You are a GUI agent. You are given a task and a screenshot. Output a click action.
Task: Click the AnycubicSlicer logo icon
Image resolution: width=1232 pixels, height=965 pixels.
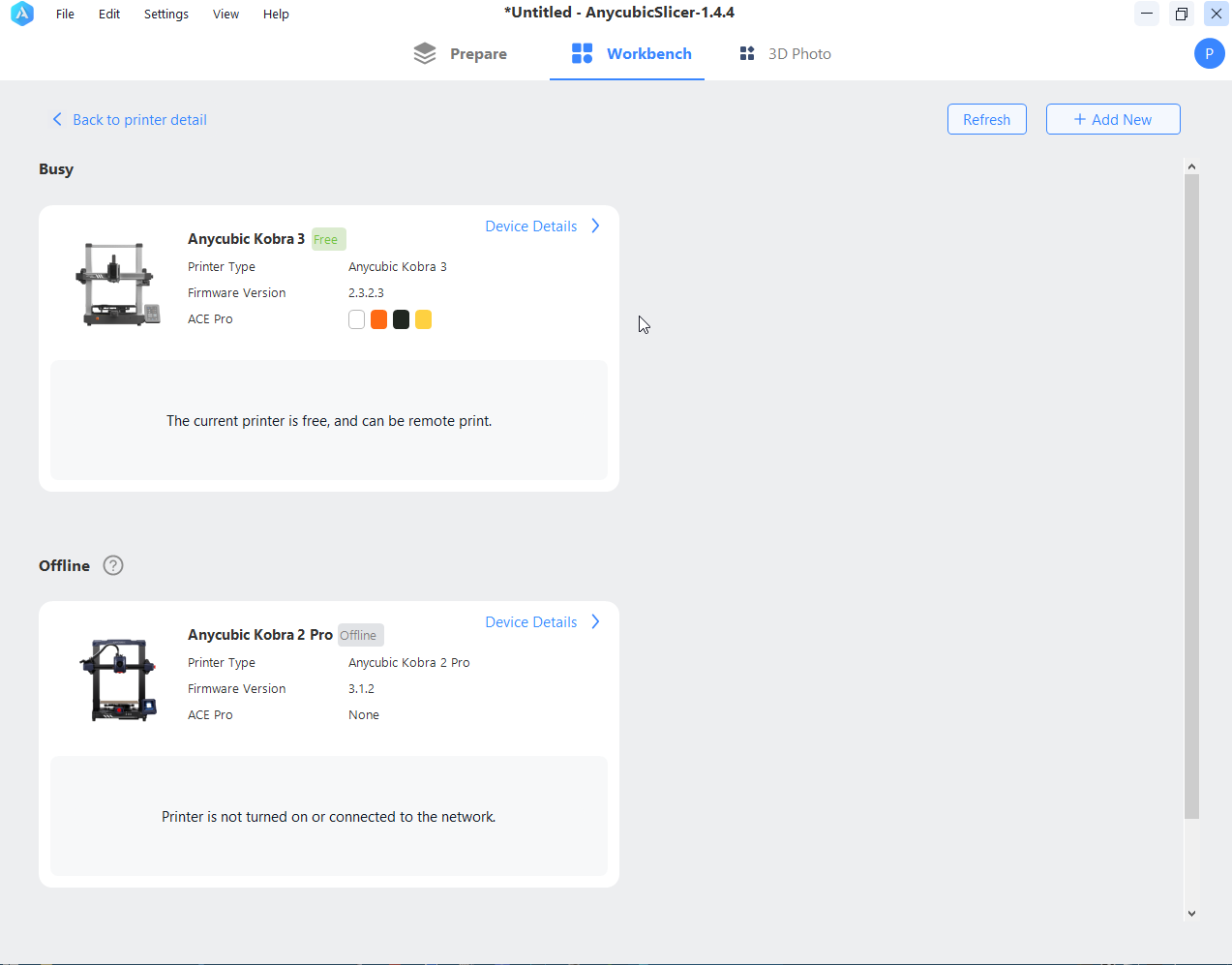pyautogui.click(x=22, y=14)
